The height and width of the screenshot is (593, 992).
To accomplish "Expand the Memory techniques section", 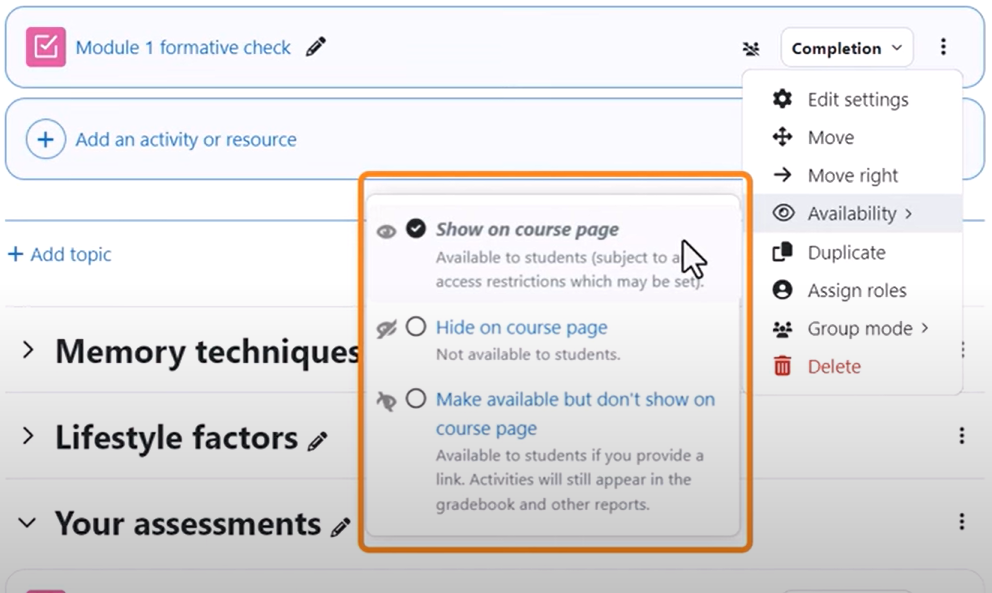I will click(x=28, y=350).
